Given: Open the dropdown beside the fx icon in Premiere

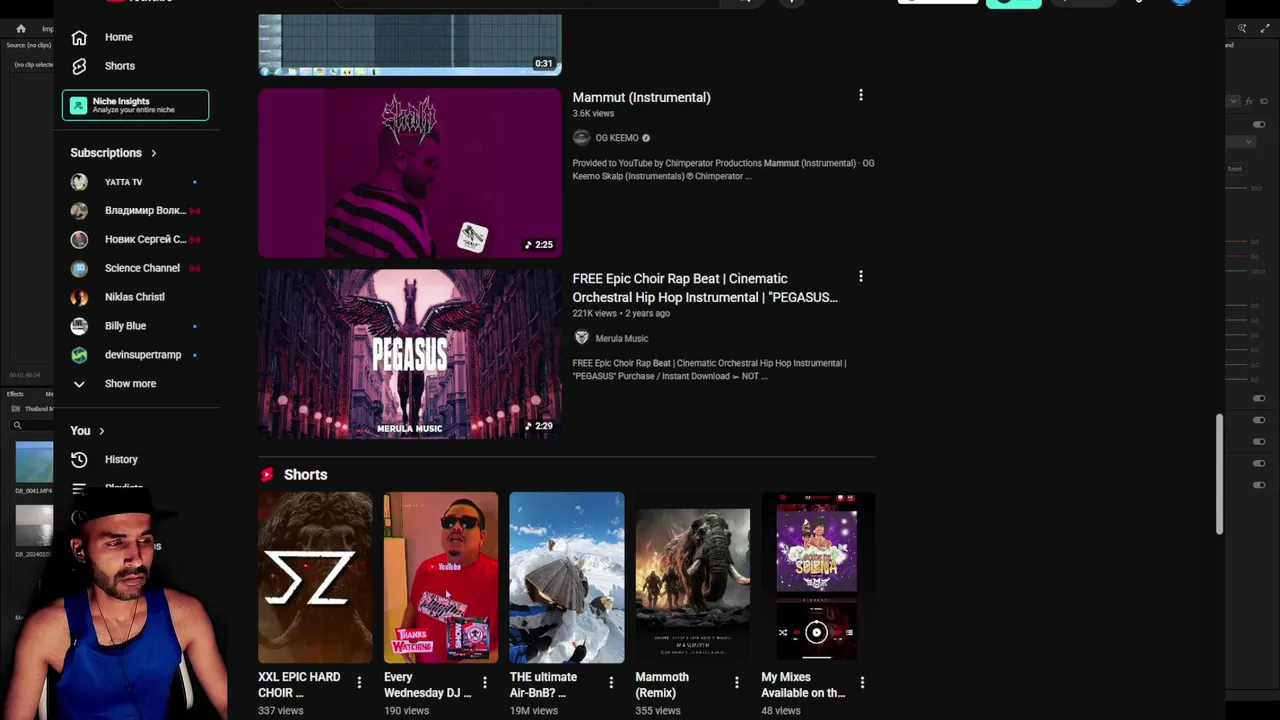Looking at the screenshot, I should click(x=1233, y=101).
